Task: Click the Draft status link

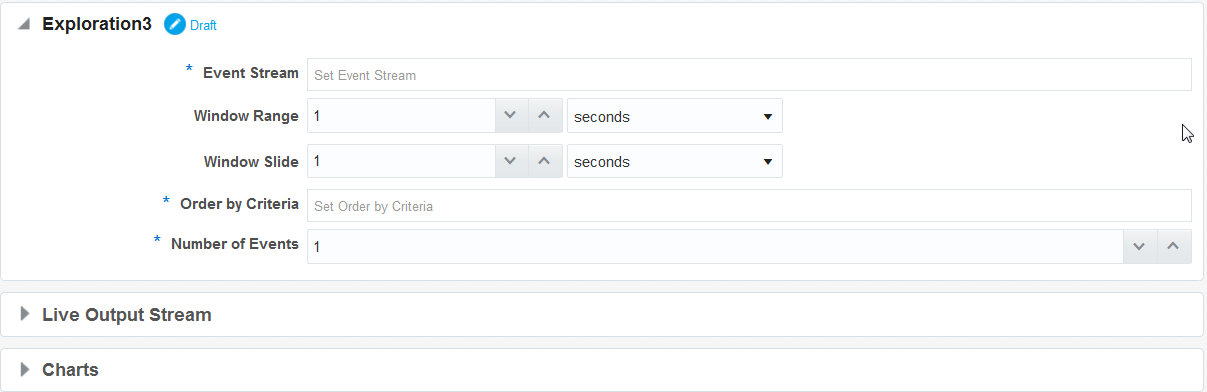Action: point(203,26)
